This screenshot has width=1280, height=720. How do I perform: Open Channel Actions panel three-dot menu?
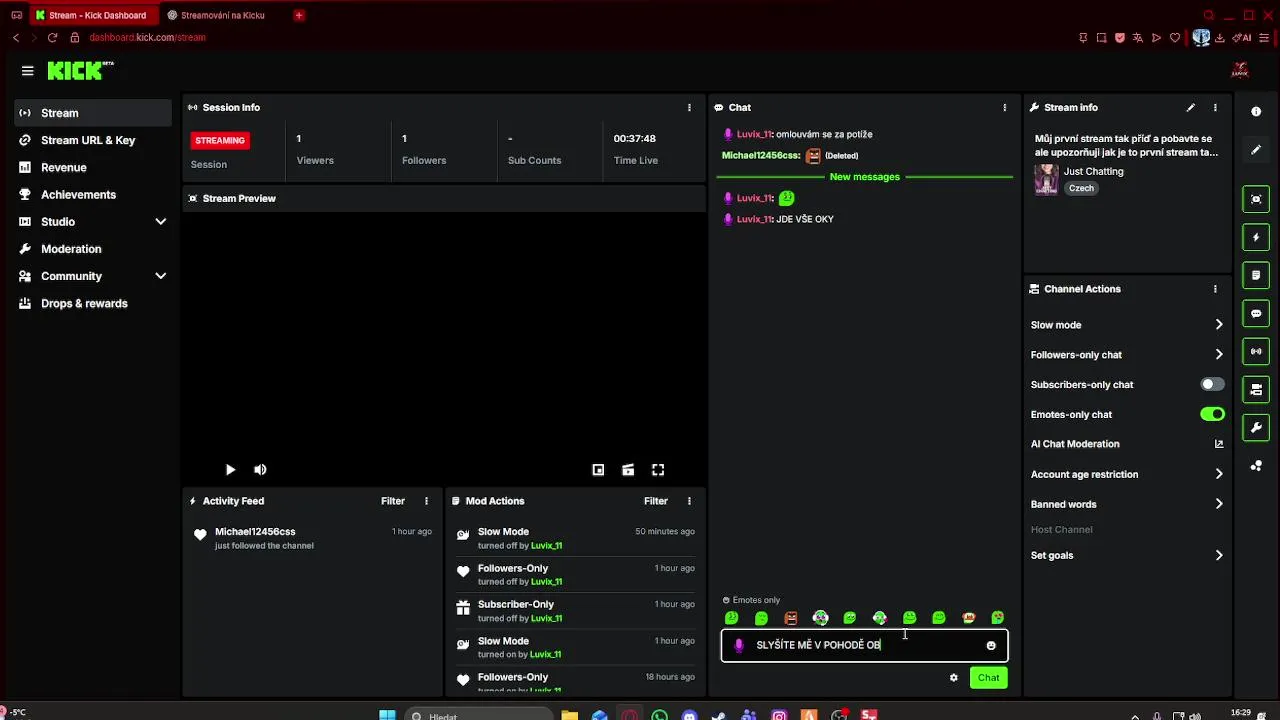pos(1215,289)
